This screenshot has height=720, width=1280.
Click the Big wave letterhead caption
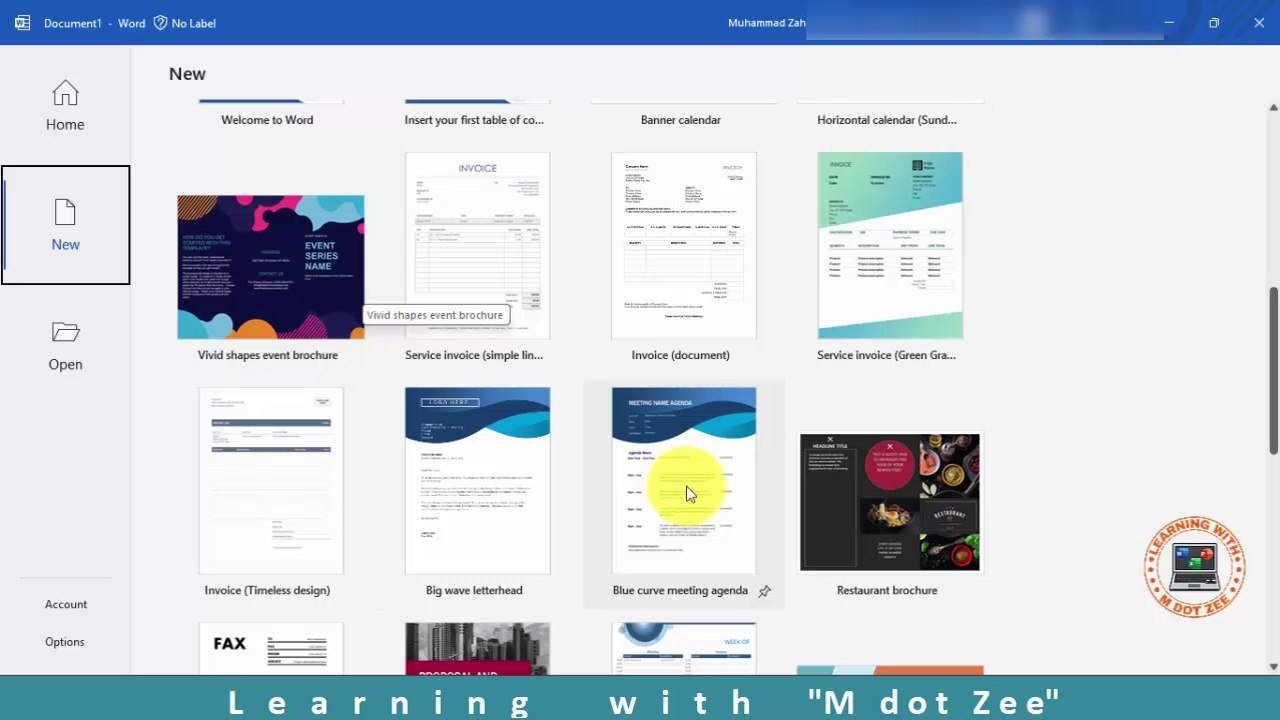point(474,590)
